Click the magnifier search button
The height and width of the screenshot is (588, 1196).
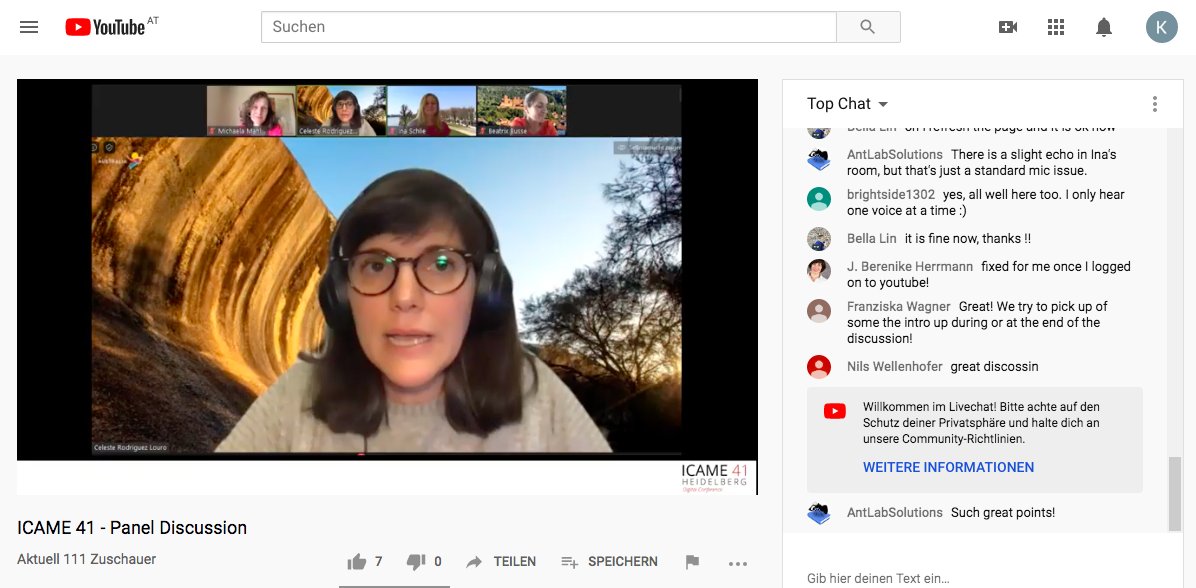pyautogui.click(x=868, y=27)
